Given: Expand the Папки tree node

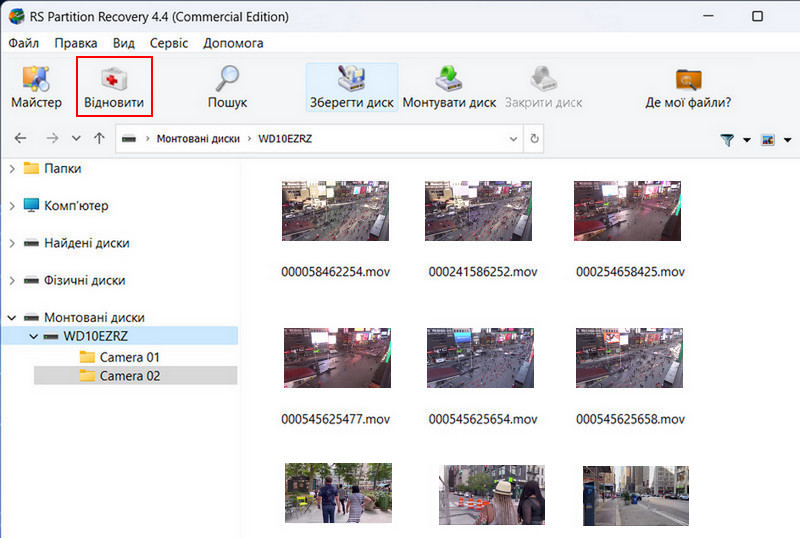Looking at the screenshot, I should click(x=12, y=168).
